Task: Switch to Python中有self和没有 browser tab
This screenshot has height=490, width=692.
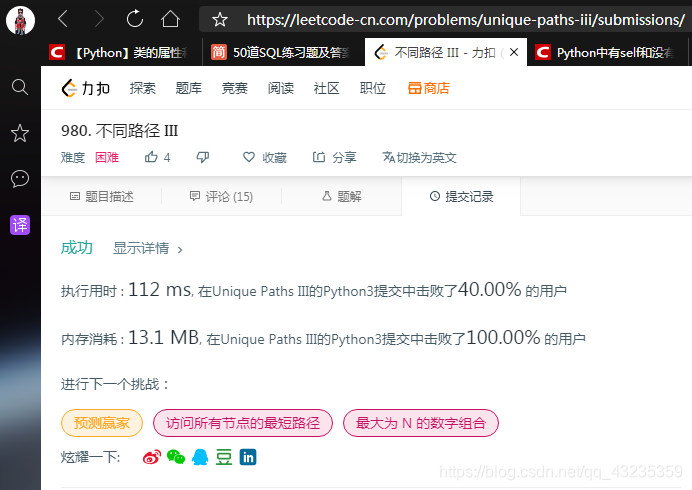Action: (607, 53)
